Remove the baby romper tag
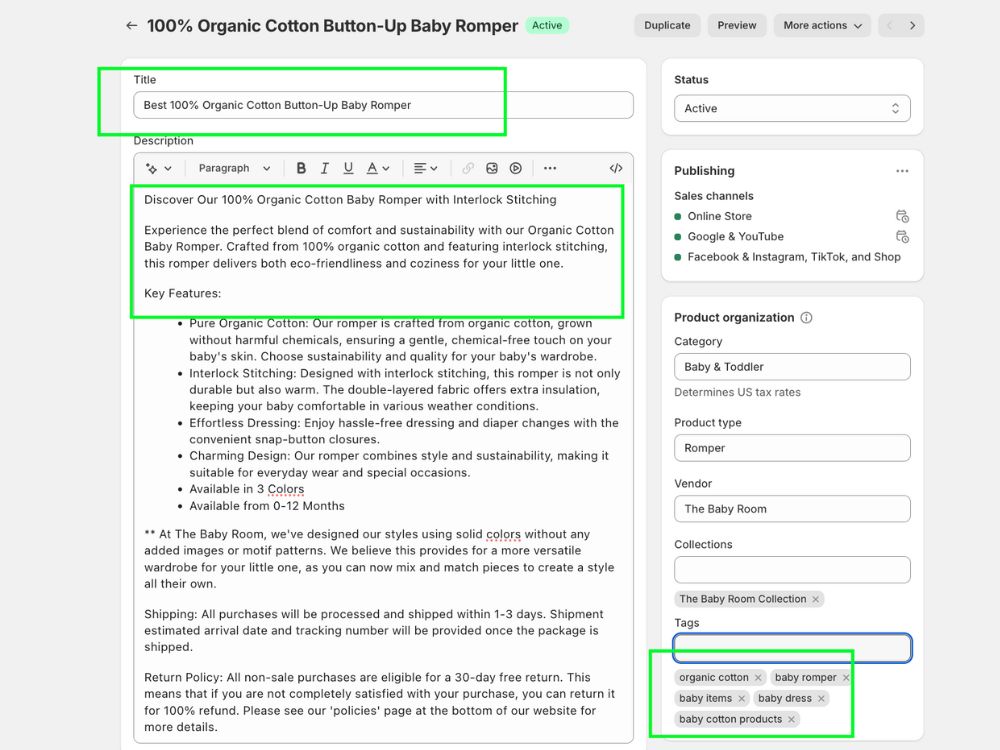1000x750 pixels. click(x=846, y=678)
